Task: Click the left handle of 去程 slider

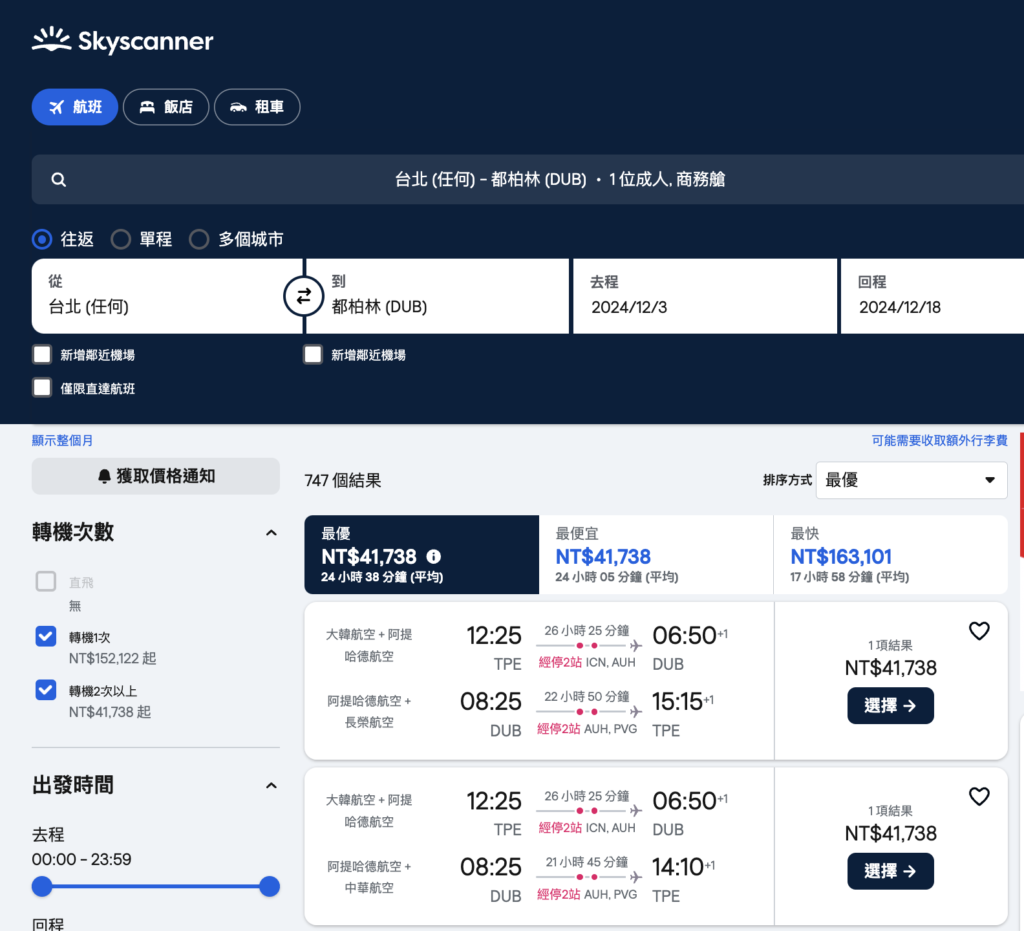Action: click(42, 887)
